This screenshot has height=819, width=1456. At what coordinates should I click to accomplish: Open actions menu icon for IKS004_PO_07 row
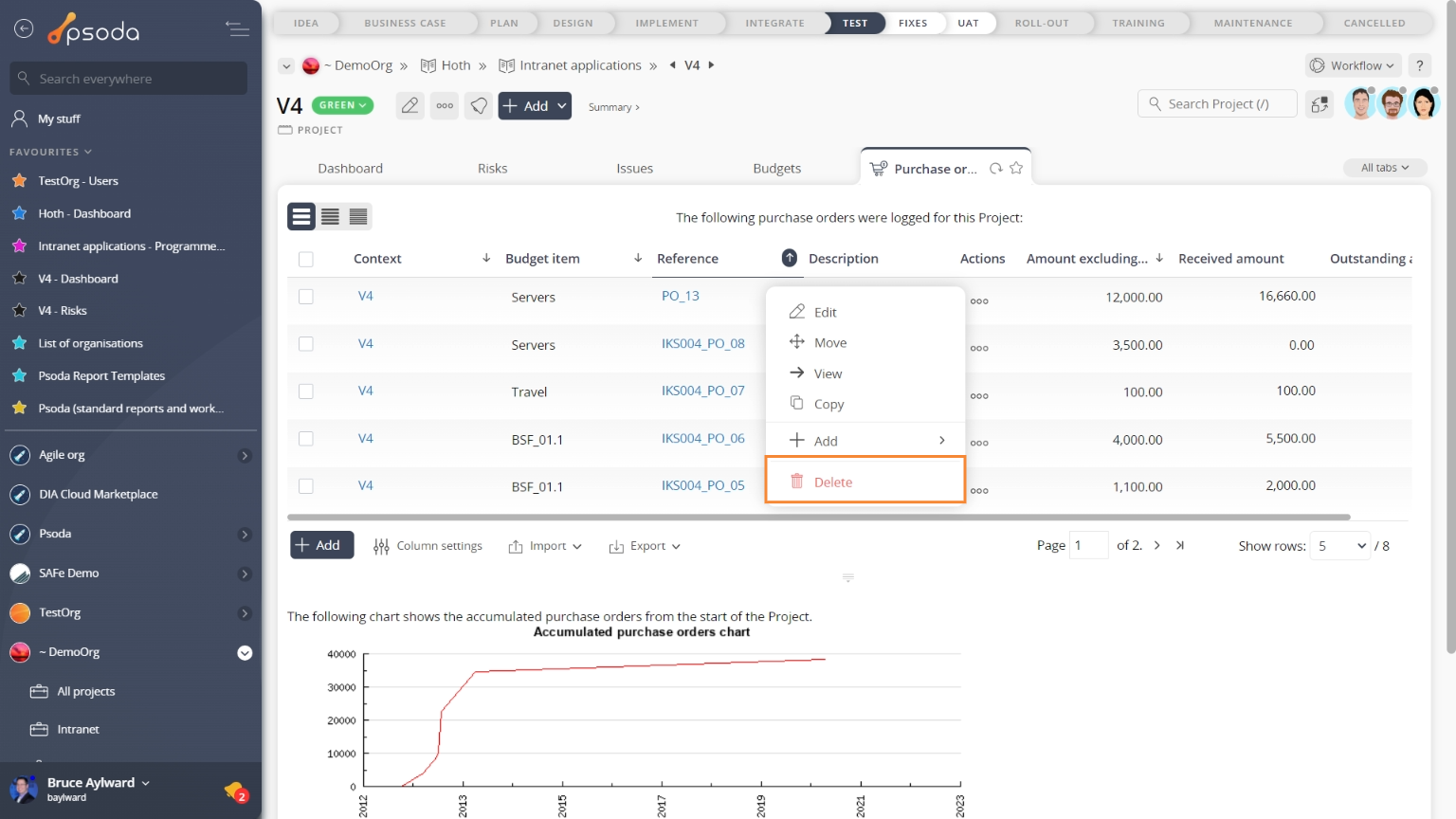(x=979, y=396)
